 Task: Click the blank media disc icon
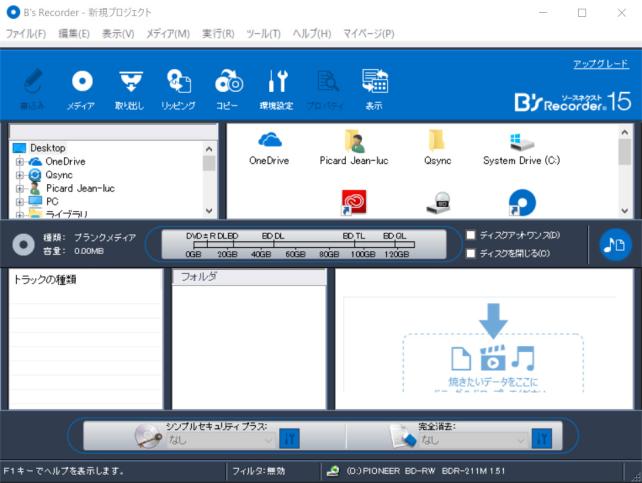(23, 244)
